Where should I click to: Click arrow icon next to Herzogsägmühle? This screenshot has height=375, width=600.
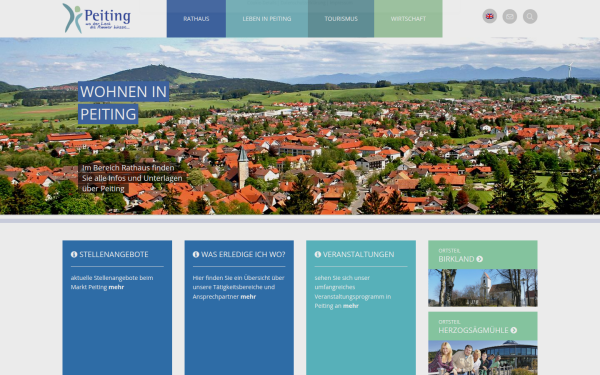(514, 330)
